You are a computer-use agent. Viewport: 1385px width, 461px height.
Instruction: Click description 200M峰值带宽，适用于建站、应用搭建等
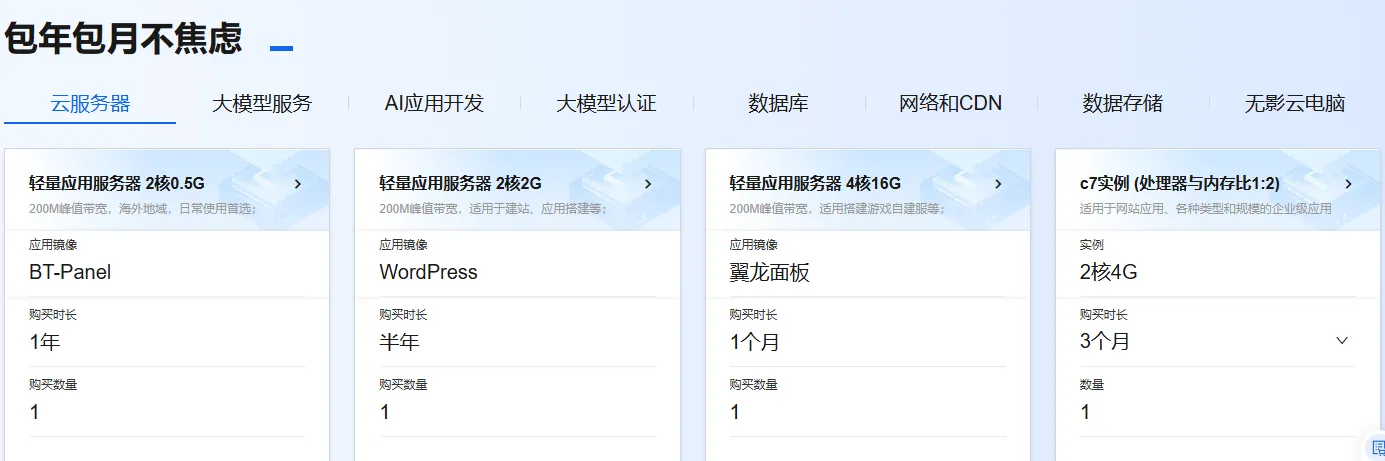493,209
